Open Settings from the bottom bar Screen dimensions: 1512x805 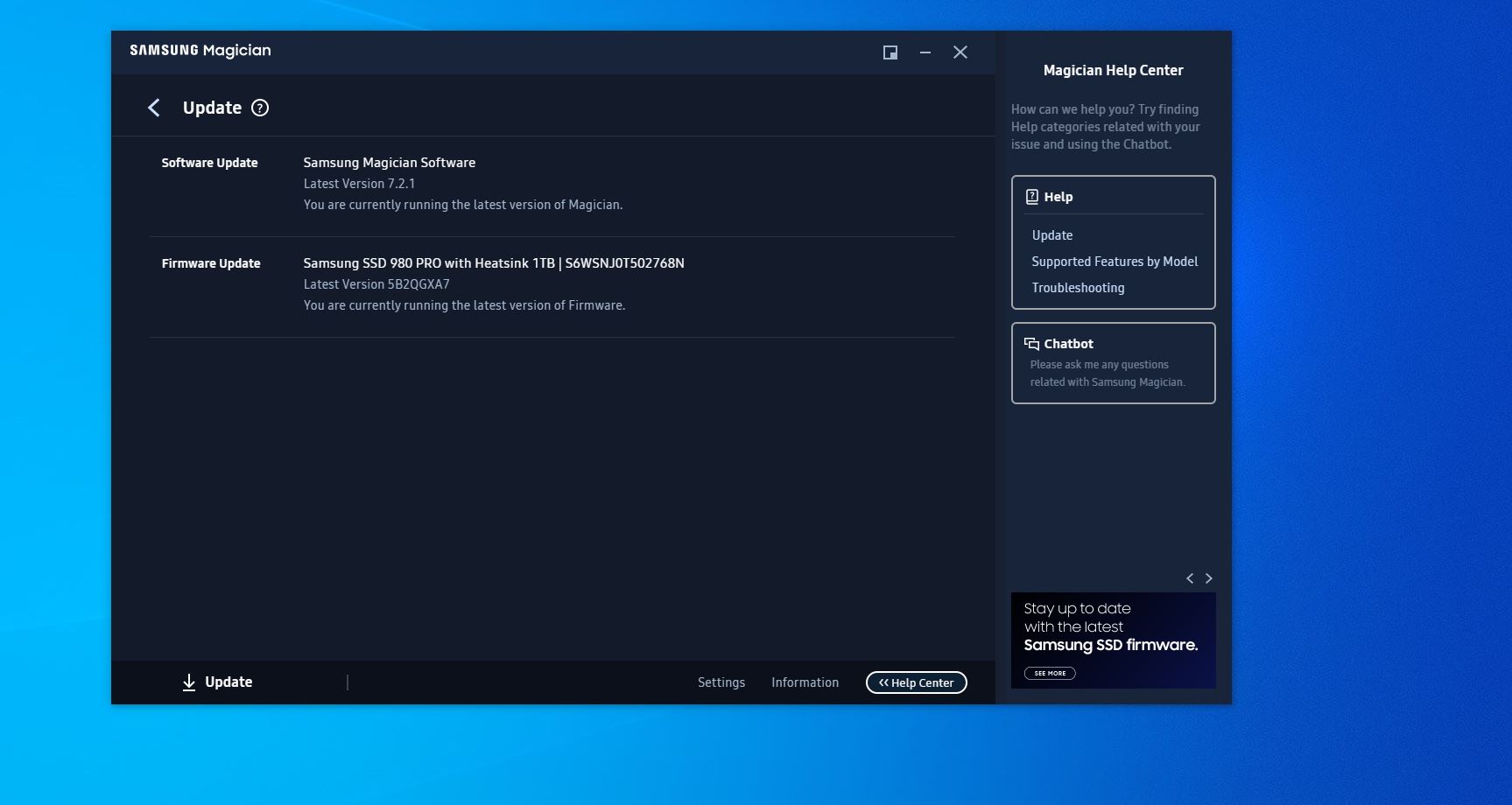click(721, 682)
